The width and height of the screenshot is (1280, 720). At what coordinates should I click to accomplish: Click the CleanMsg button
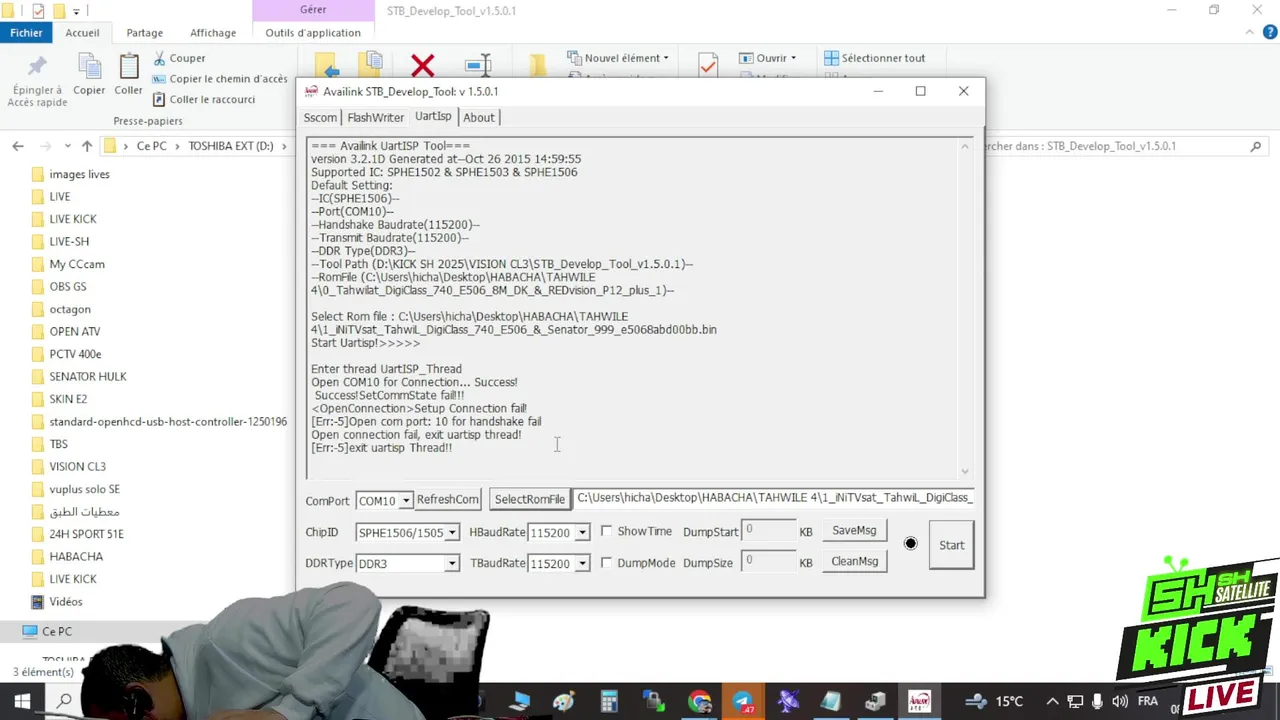click(854, 561)
